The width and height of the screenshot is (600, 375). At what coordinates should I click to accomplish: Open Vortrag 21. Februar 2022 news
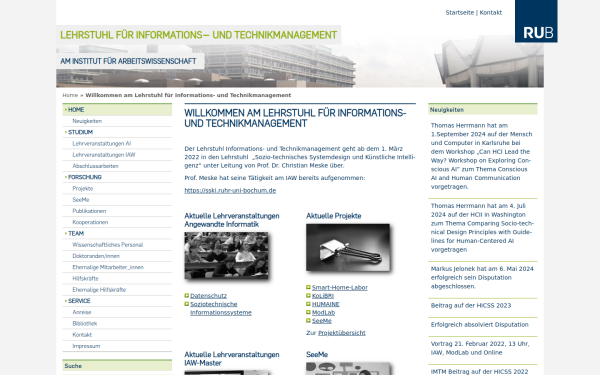click(x=480, y=348)
